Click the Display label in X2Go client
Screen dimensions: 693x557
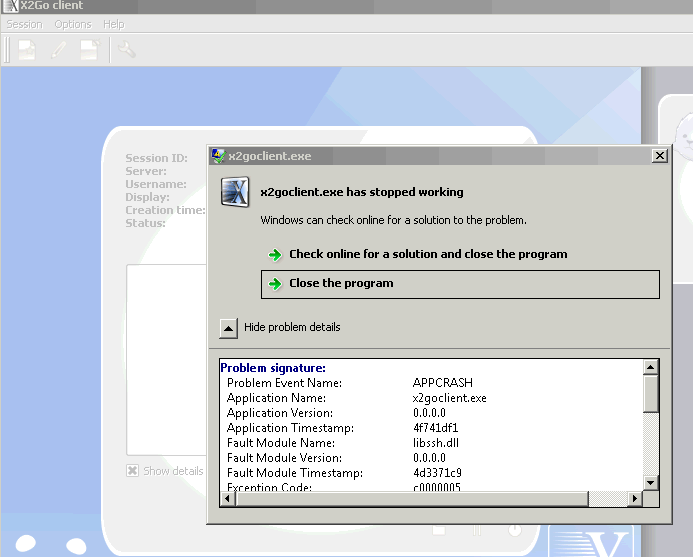(147, 197)
